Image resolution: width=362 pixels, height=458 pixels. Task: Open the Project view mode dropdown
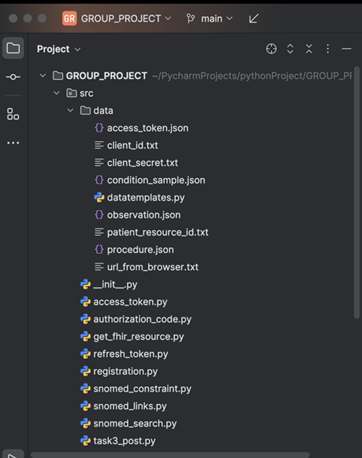tap(59, 49)
